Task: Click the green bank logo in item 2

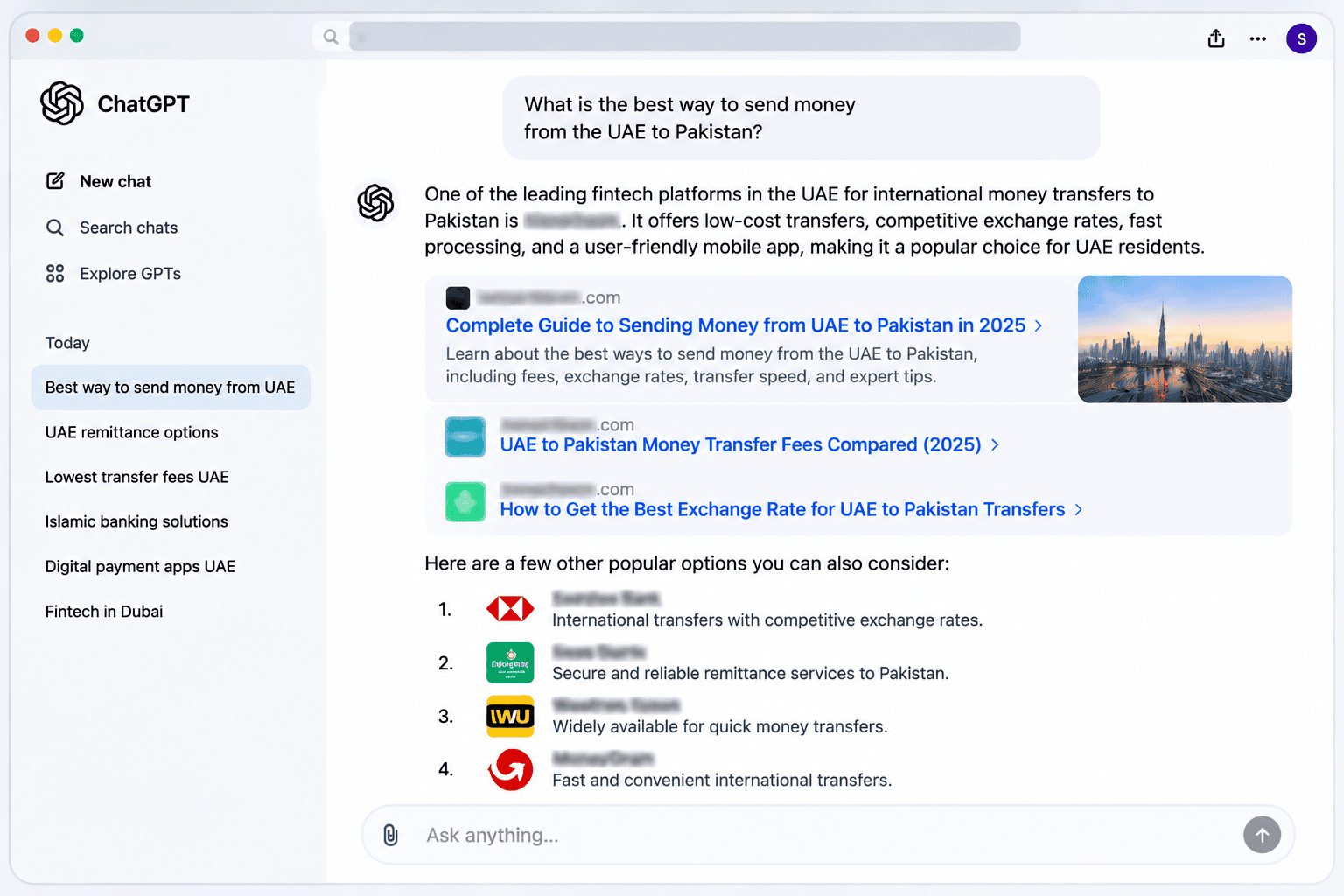Action: pyautogui.click(x=510, y=662)
